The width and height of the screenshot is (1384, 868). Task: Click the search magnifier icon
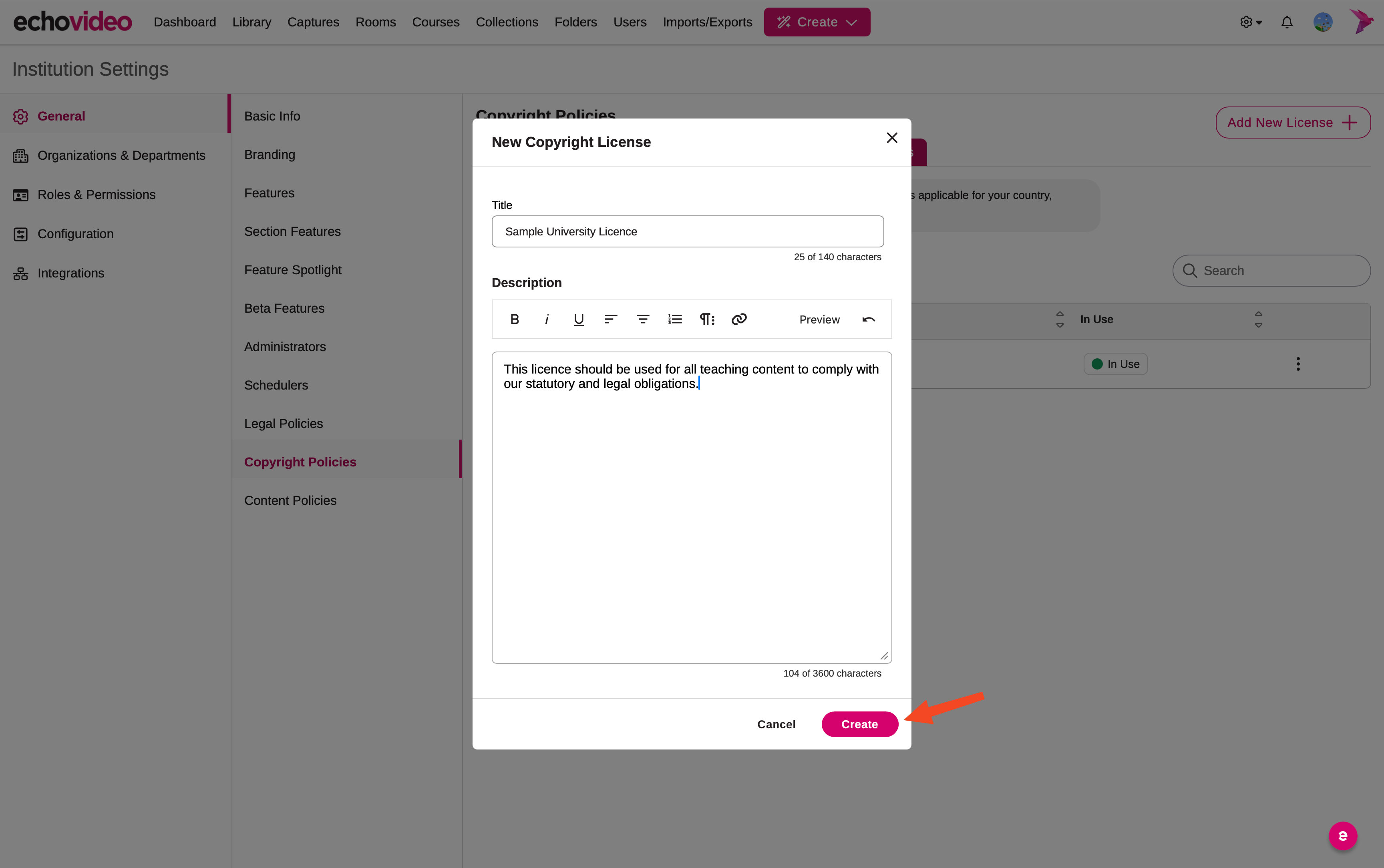coord(1189,270)
